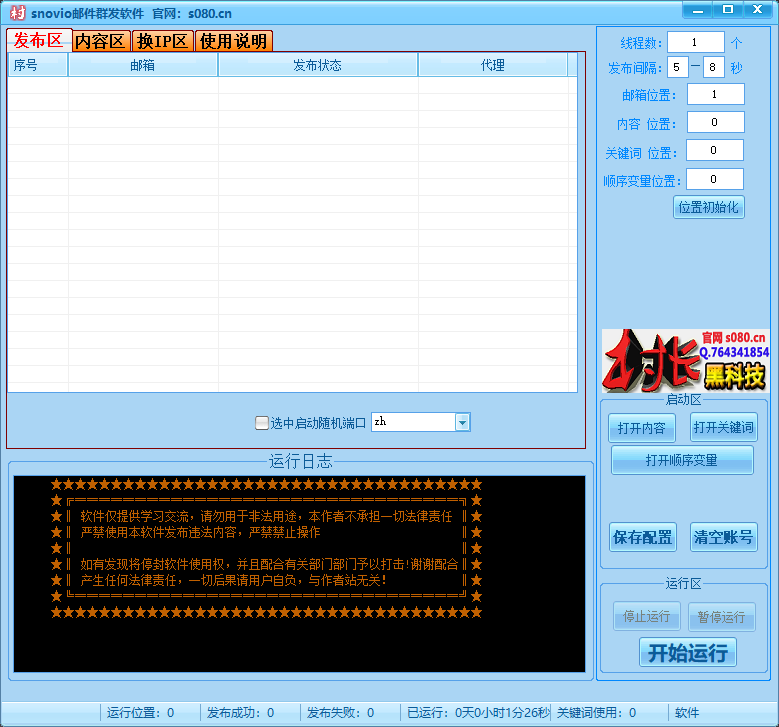
Task: Click the 打开关键词 button
Action: pyautogui.click(x=724, y=427)
